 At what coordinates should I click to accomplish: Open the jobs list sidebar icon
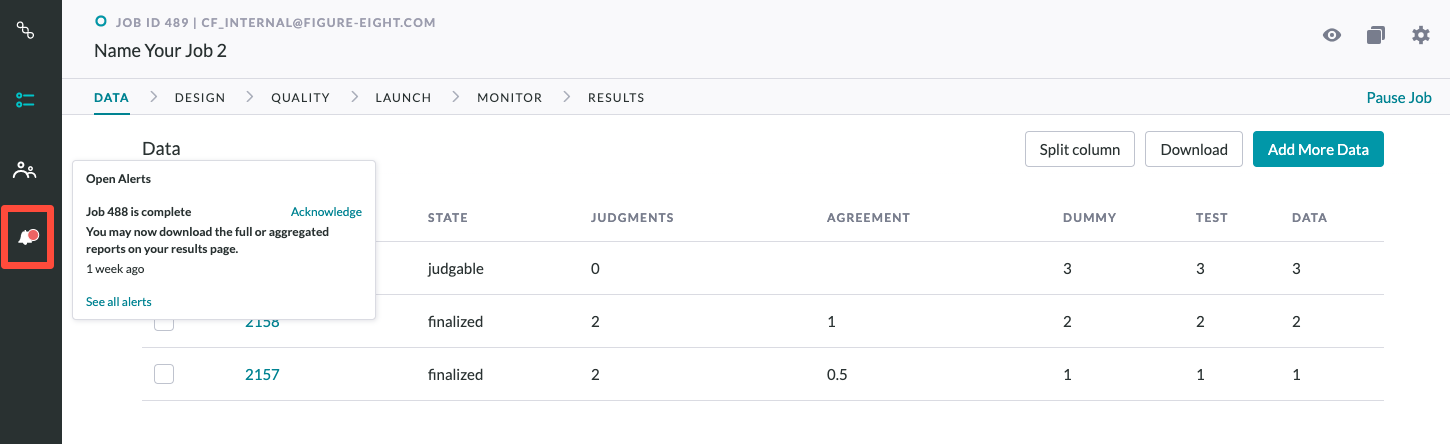pyautogui.click(x=25, y=100)
